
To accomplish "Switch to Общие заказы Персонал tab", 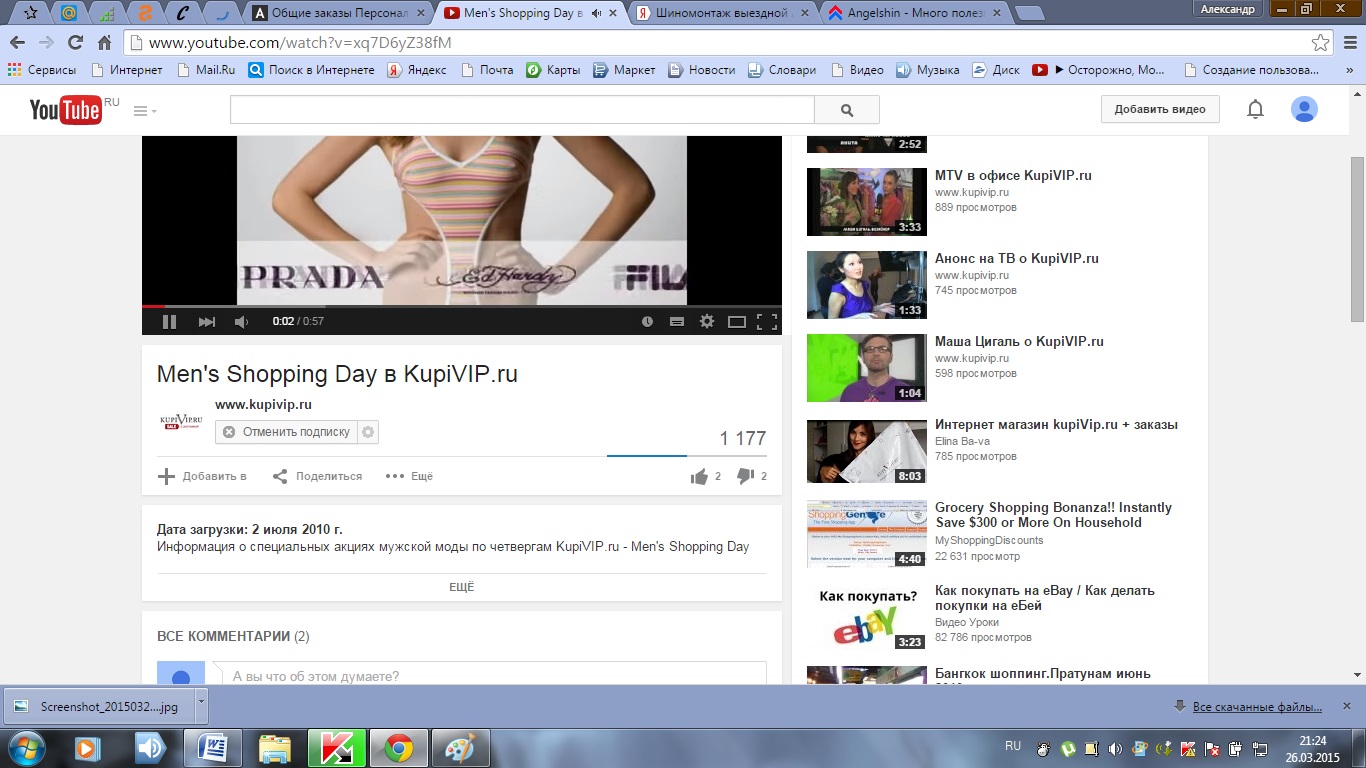I will (340, 13).
